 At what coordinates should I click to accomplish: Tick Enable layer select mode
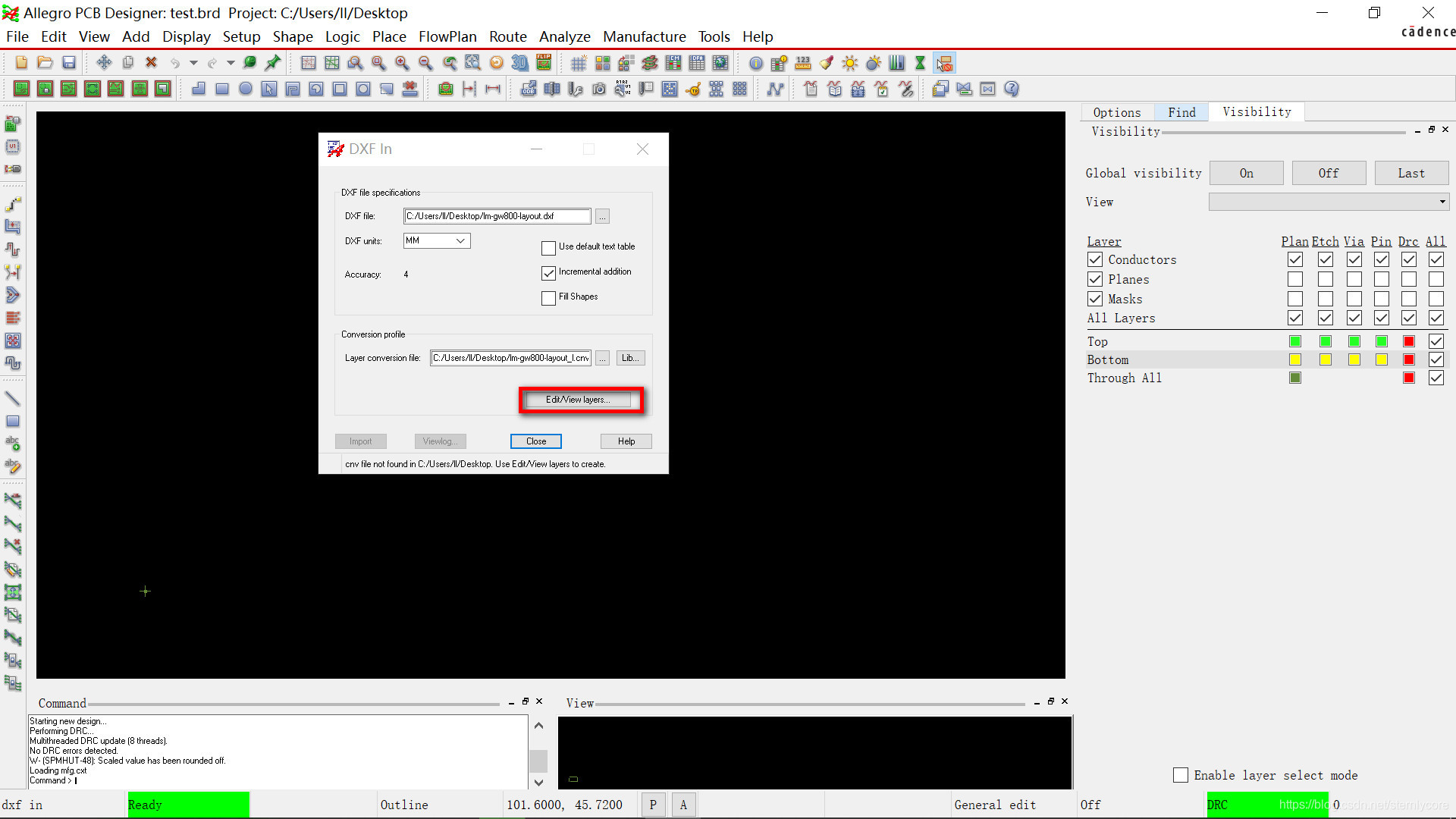pyautogui.click(x=1181, y=775)
